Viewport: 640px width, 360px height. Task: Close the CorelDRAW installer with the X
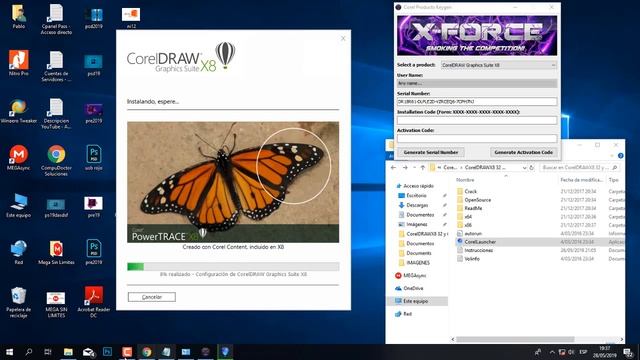[x=343, y=38]
